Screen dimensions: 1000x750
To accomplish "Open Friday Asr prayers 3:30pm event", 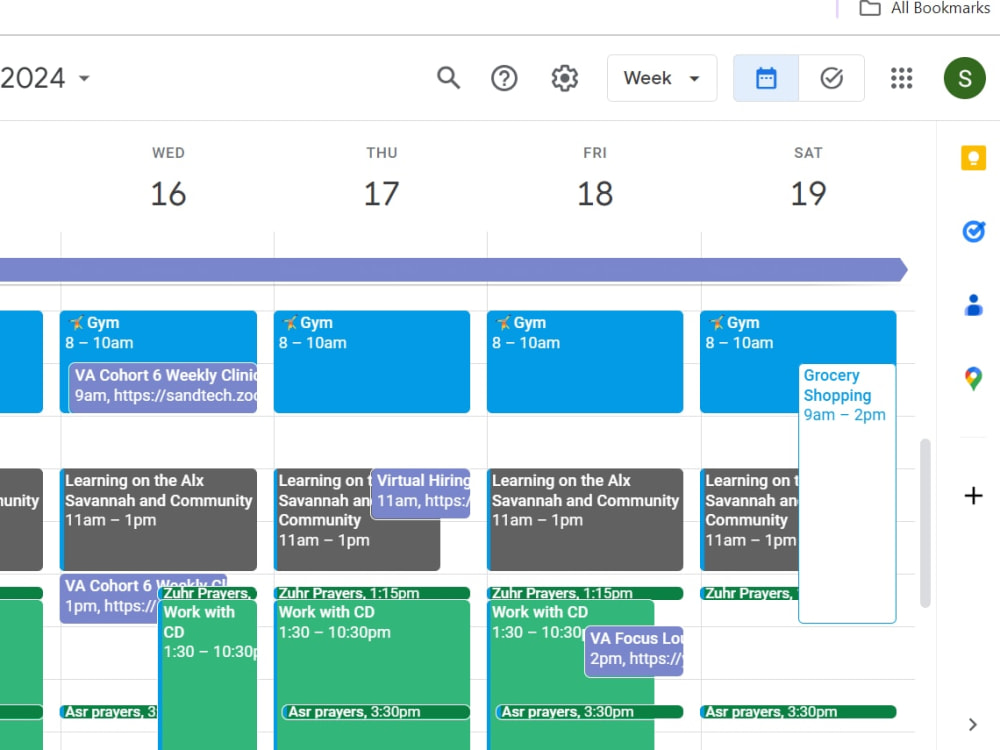I will click(589, 712).
